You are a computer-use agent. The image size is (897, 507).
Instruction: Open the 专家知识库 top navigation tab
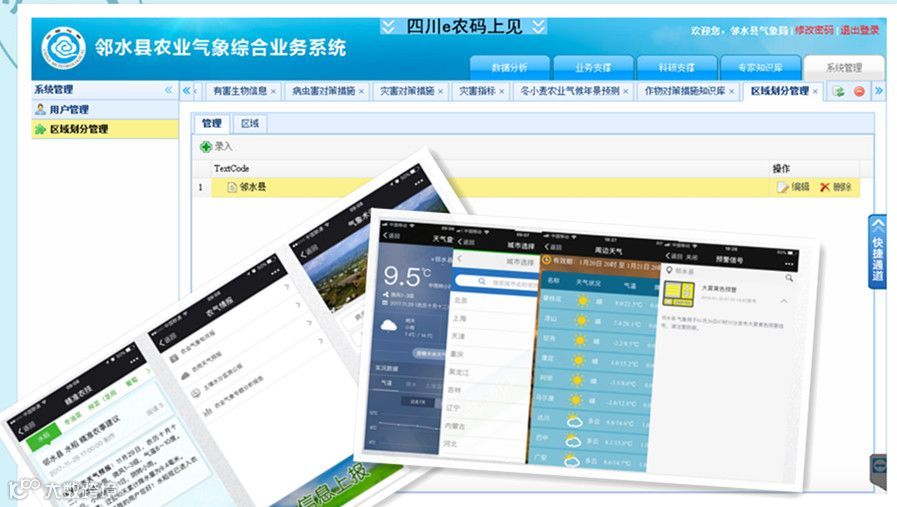(x=760, y=68)
